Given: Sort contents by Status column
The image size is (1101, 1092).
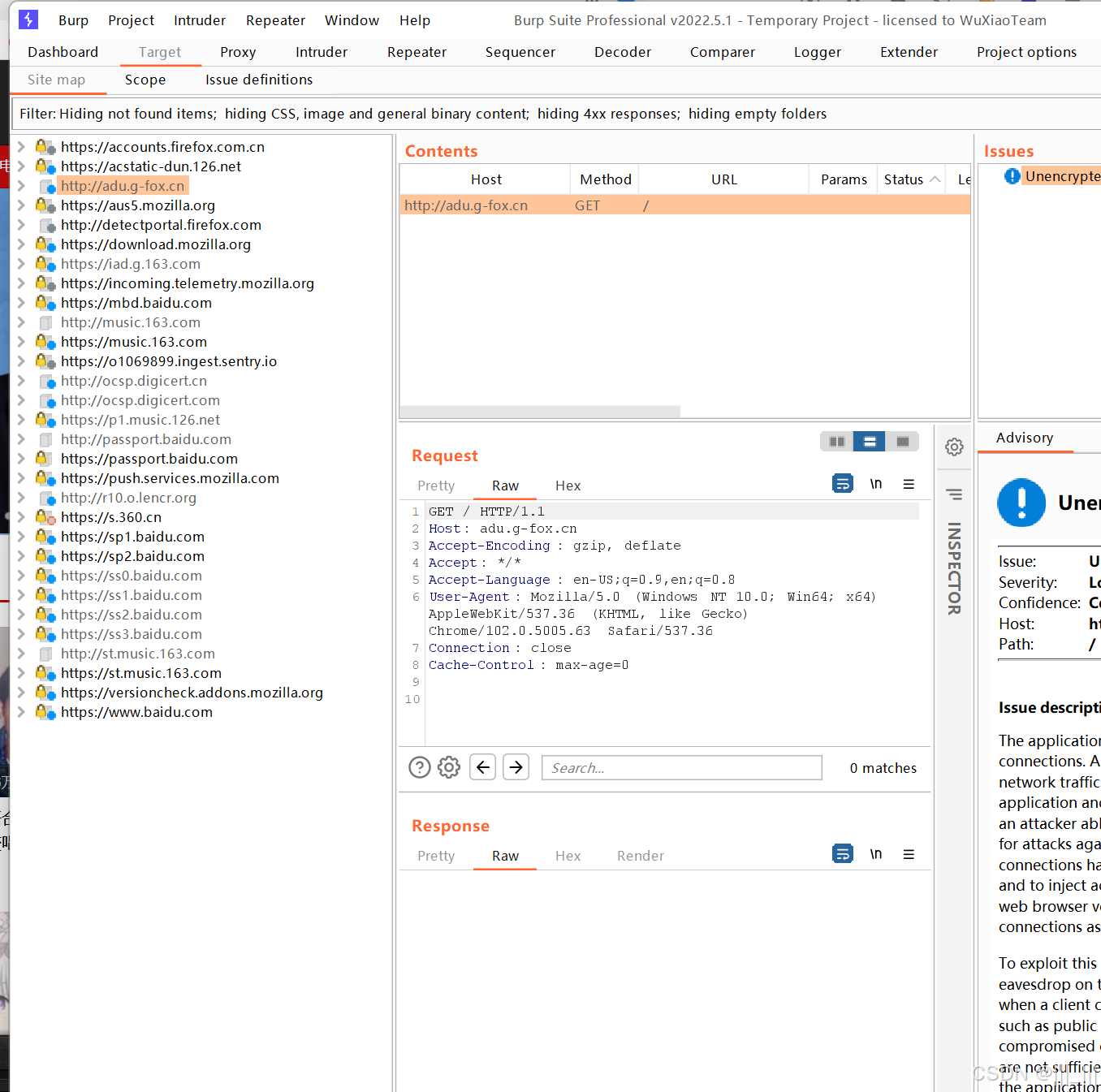Looking at the screenshot, I should click(911, 179).
